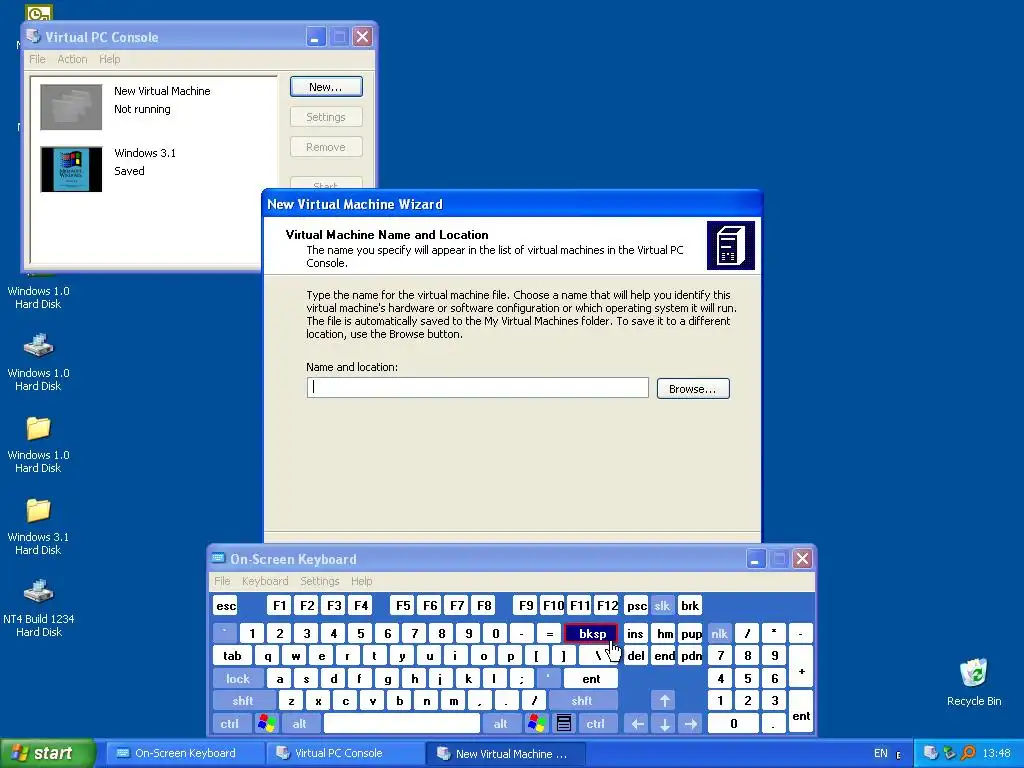Click the Settings button in Virtual PC Console

(326, 117)
